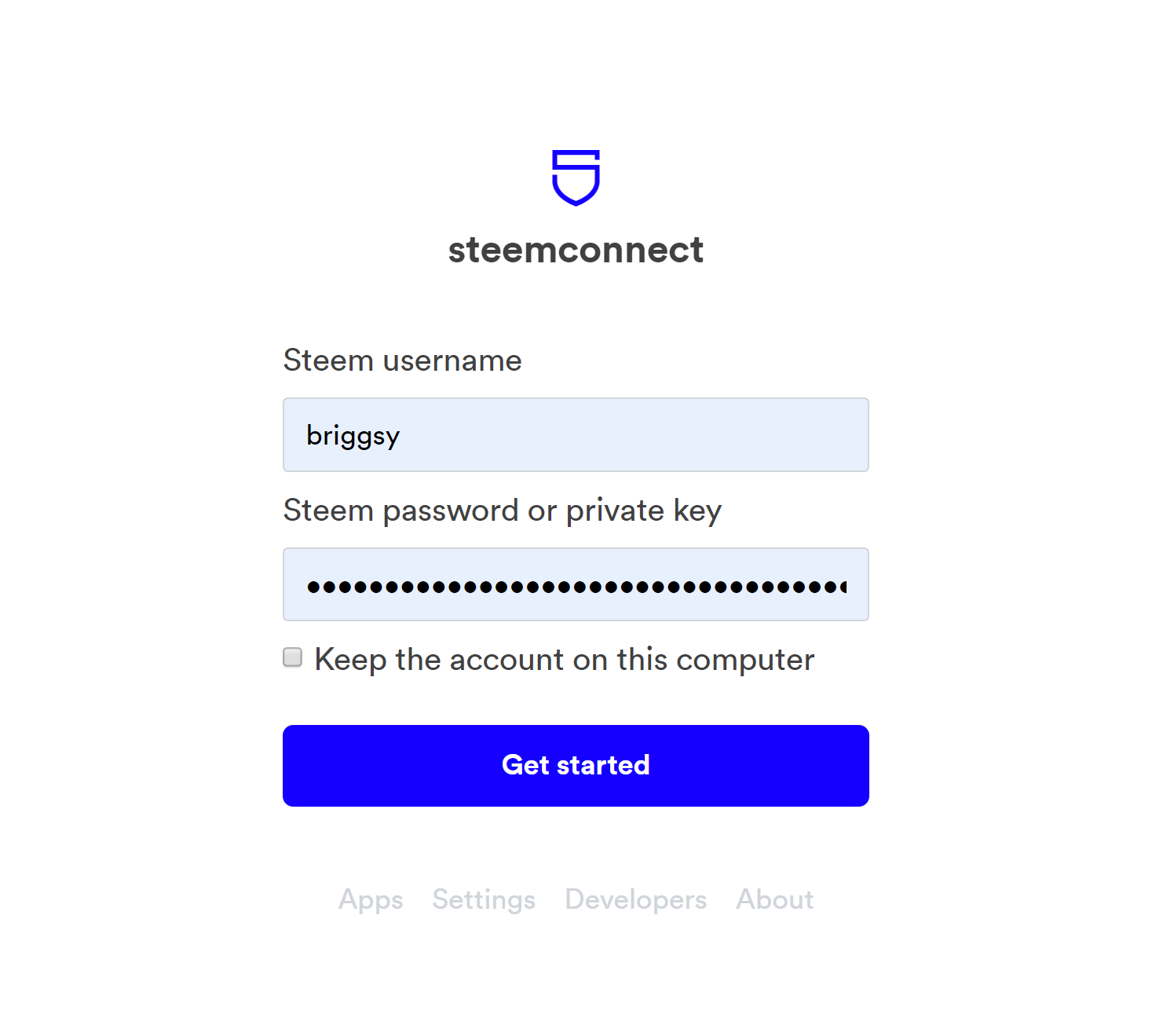
Task: Click the 'Steem username' label
Action: (402, 361)
